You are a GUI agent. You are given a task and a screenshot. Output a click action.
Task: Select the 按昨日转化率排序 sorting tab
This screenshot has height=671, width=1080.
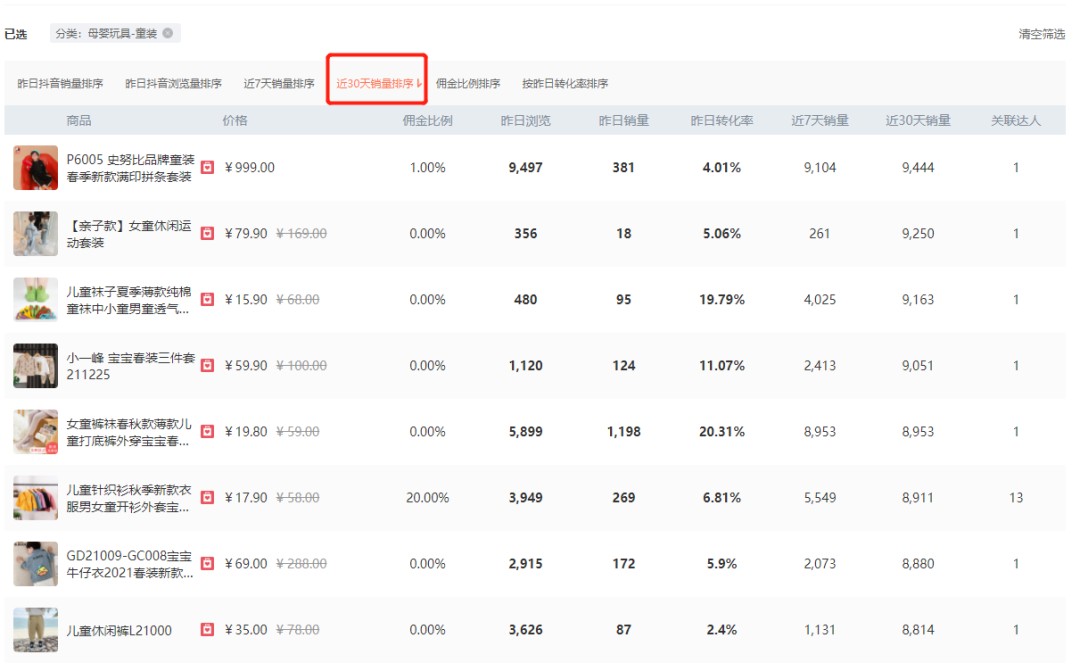tap(565, 83)
